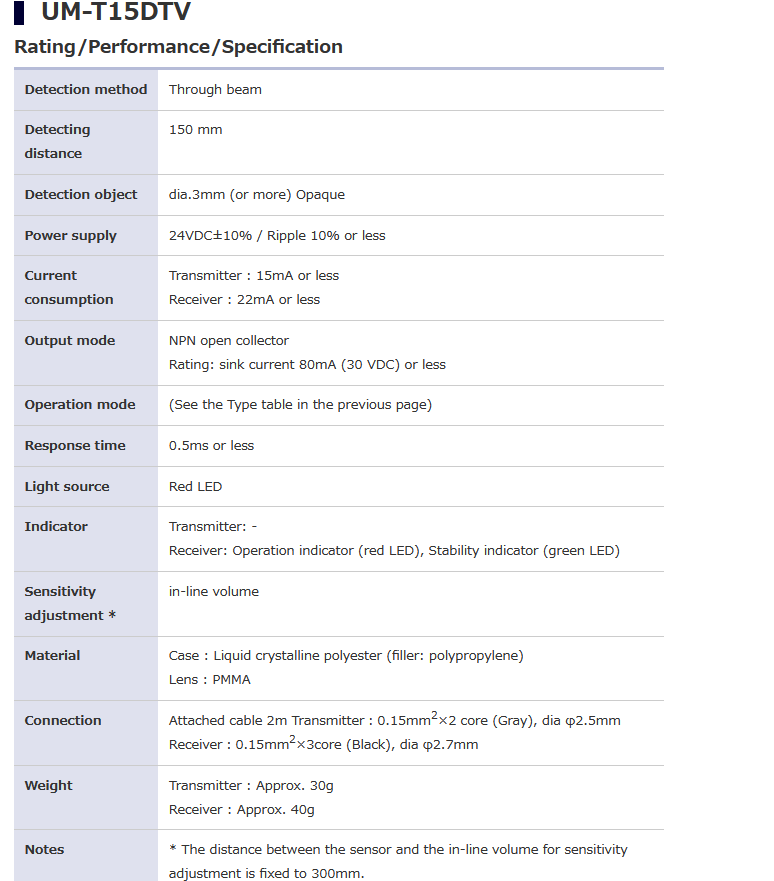Click the UM-T15DTV product title
Screen dimensions: 774x881
(115, 13)
